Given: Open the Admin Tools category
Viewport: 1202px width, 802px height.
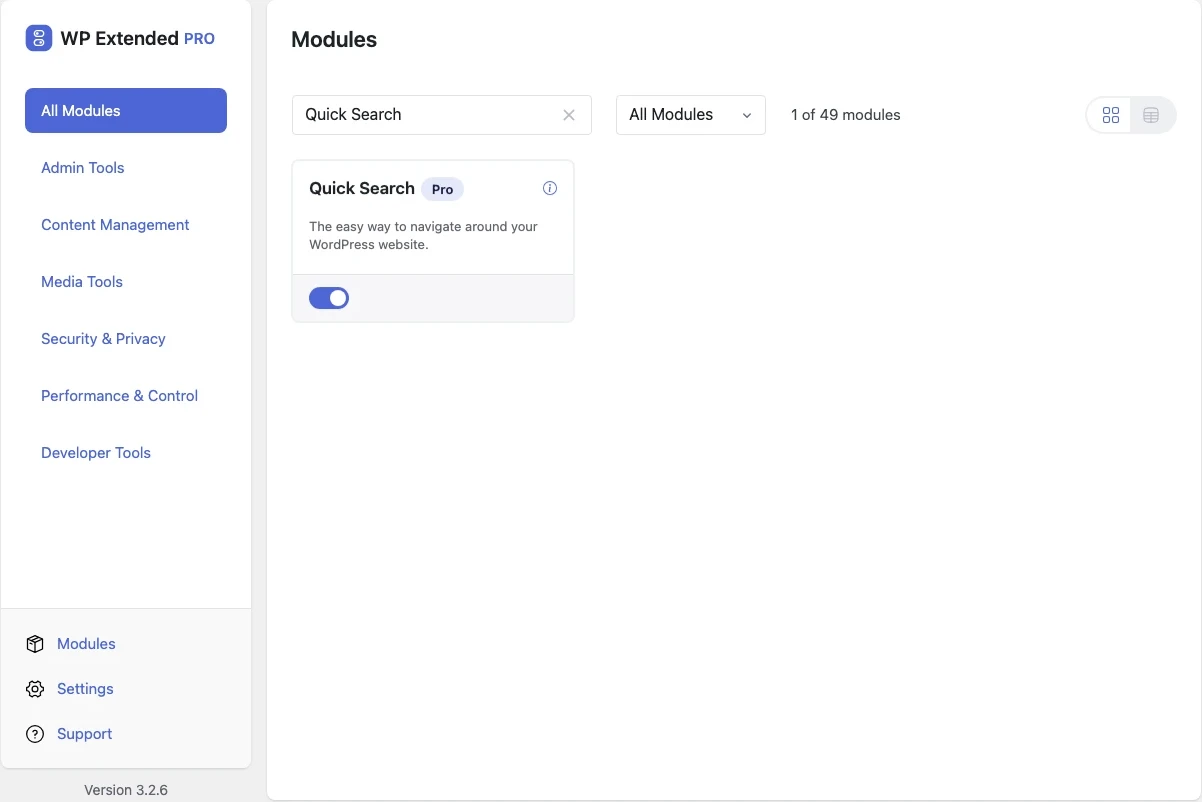Looking at the screenshot, I should (x=83, y=168).
